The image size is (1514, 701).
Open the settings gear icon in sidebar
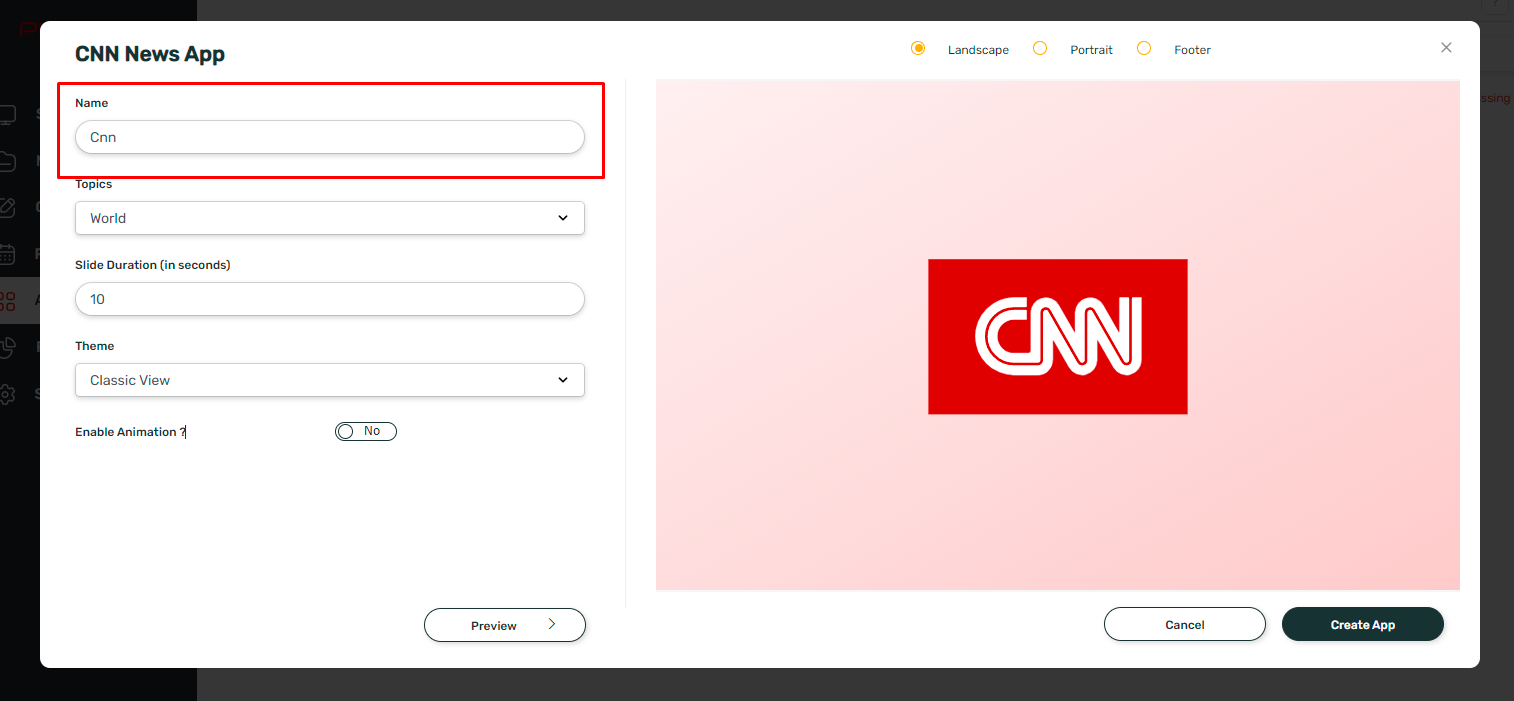[x=8, y=393]
